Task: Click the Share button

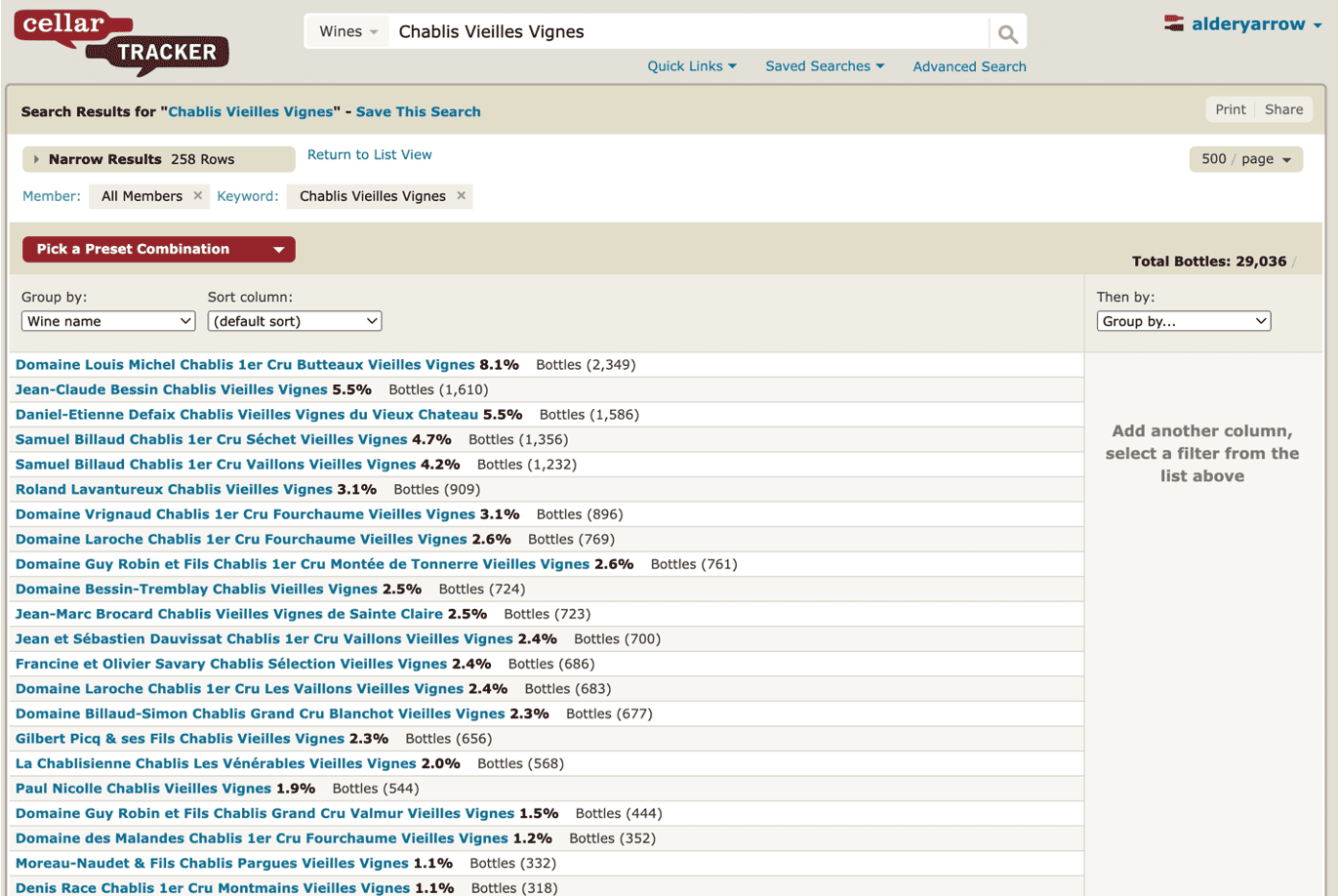Action: pos(1283,109)
